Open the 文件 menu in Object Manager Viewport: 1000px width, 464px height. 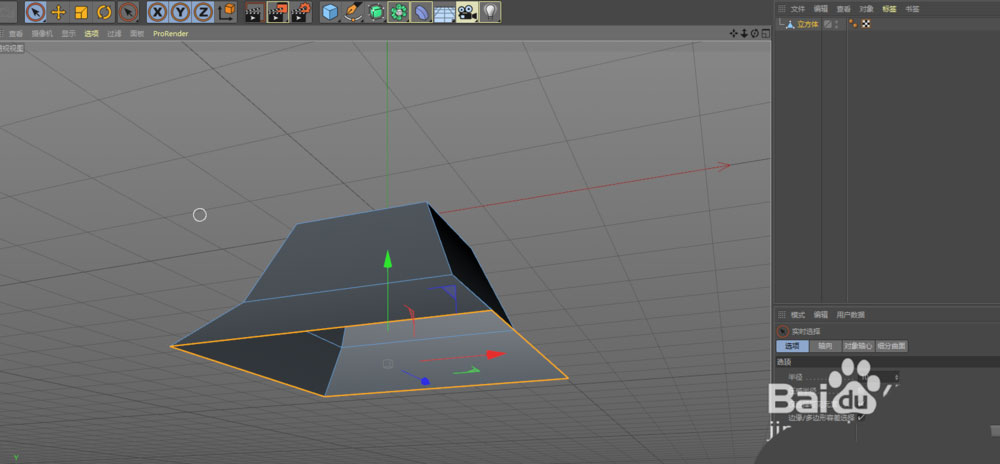(x=797, y=8)
